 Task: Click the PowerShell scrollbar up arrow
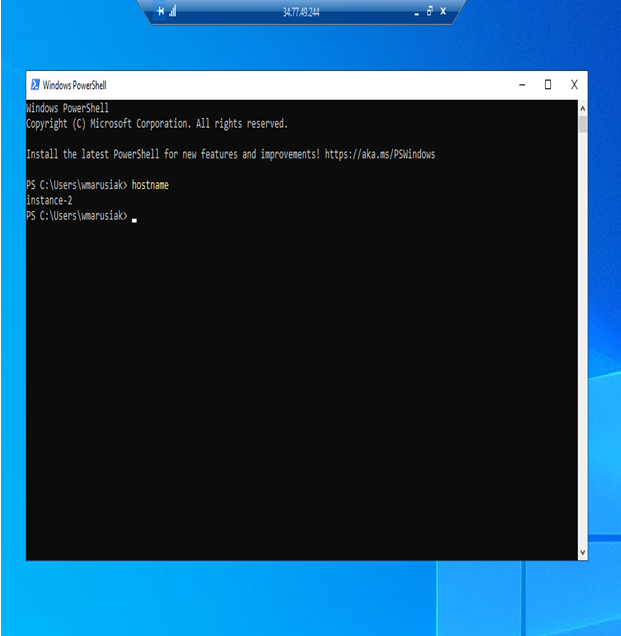click(x=582, y=108)
